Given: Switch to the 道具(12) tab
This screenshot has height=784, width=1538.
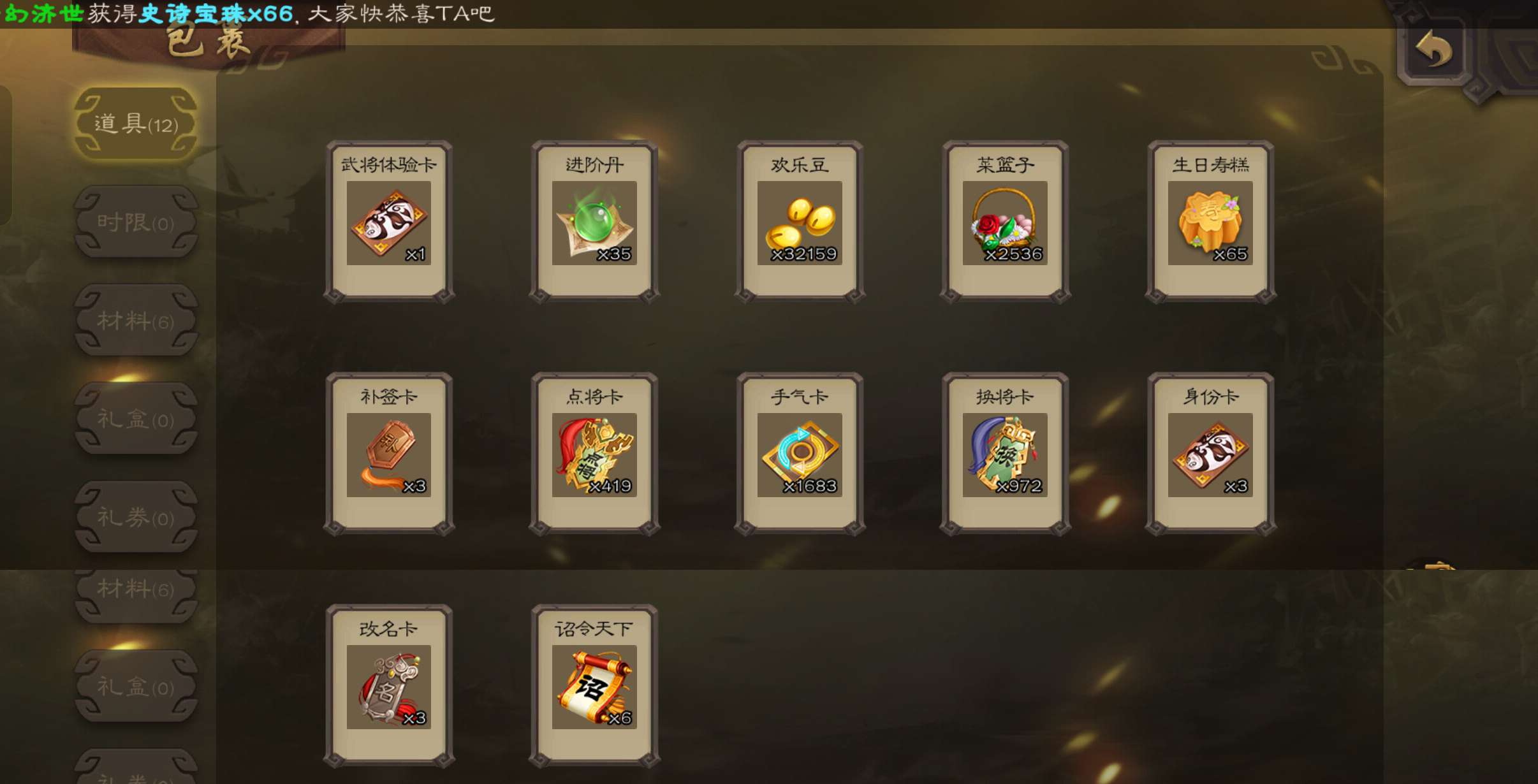Looking at the screenshot, I should [x=136, y=124].
